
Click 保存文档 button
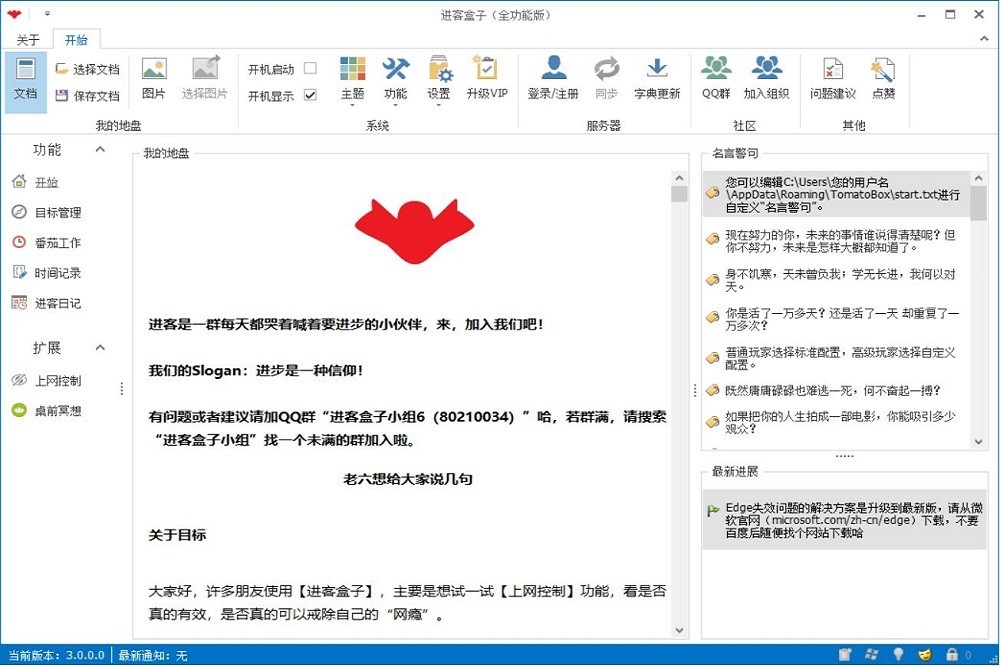tap(87, 96)
